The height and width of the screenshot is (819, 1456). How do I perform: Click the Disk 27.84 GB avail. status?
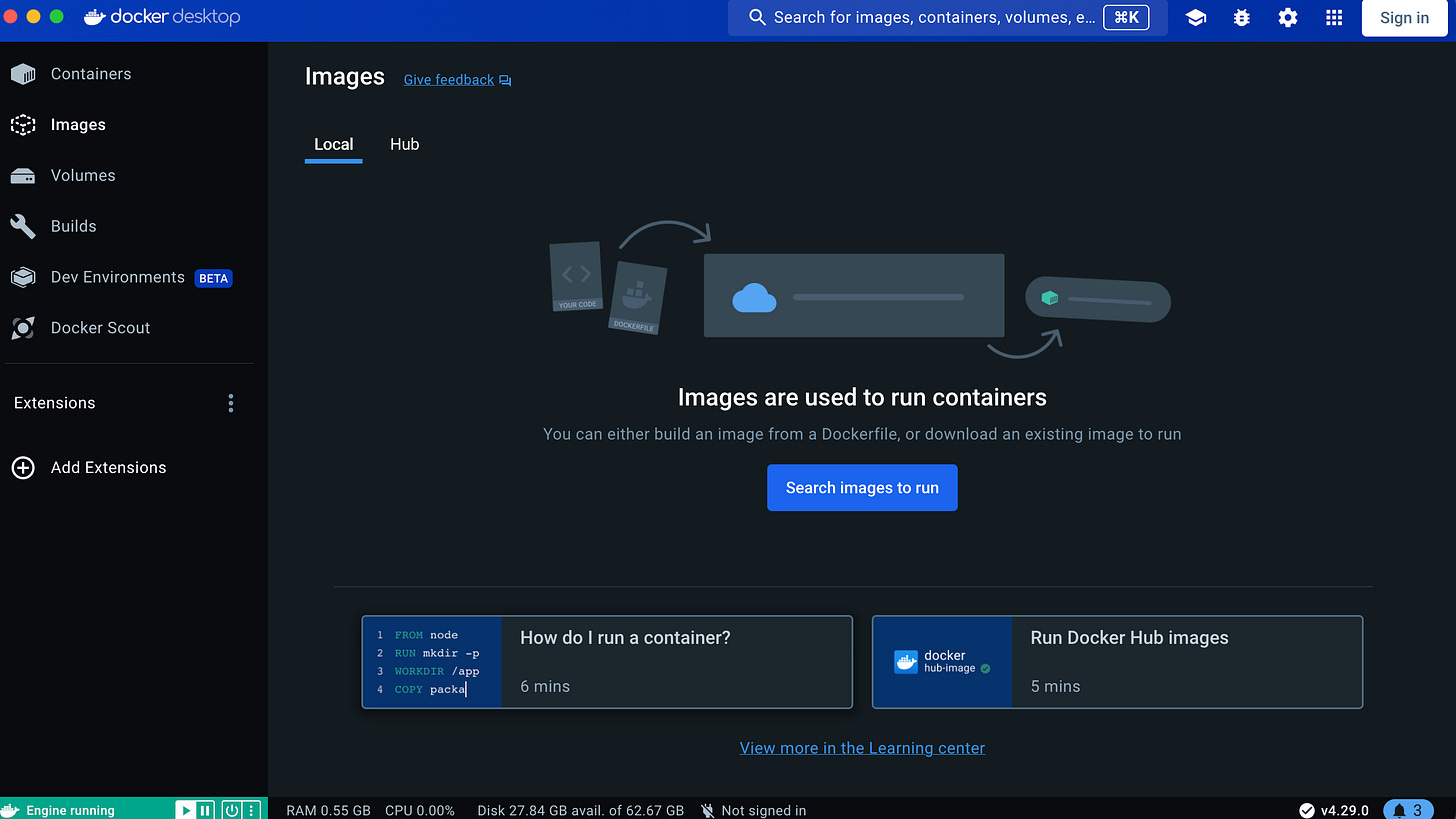(x=581, y=810)
